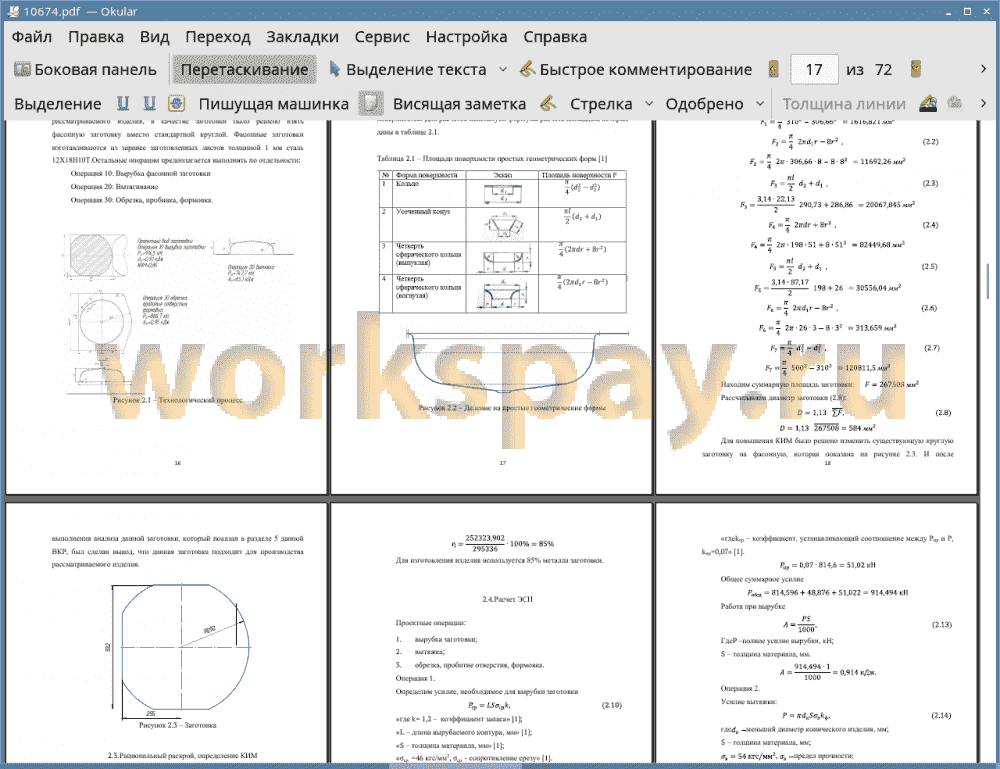Open the Справка menu
Viewport: 1000px width, 769px height.
click(555, 37)
